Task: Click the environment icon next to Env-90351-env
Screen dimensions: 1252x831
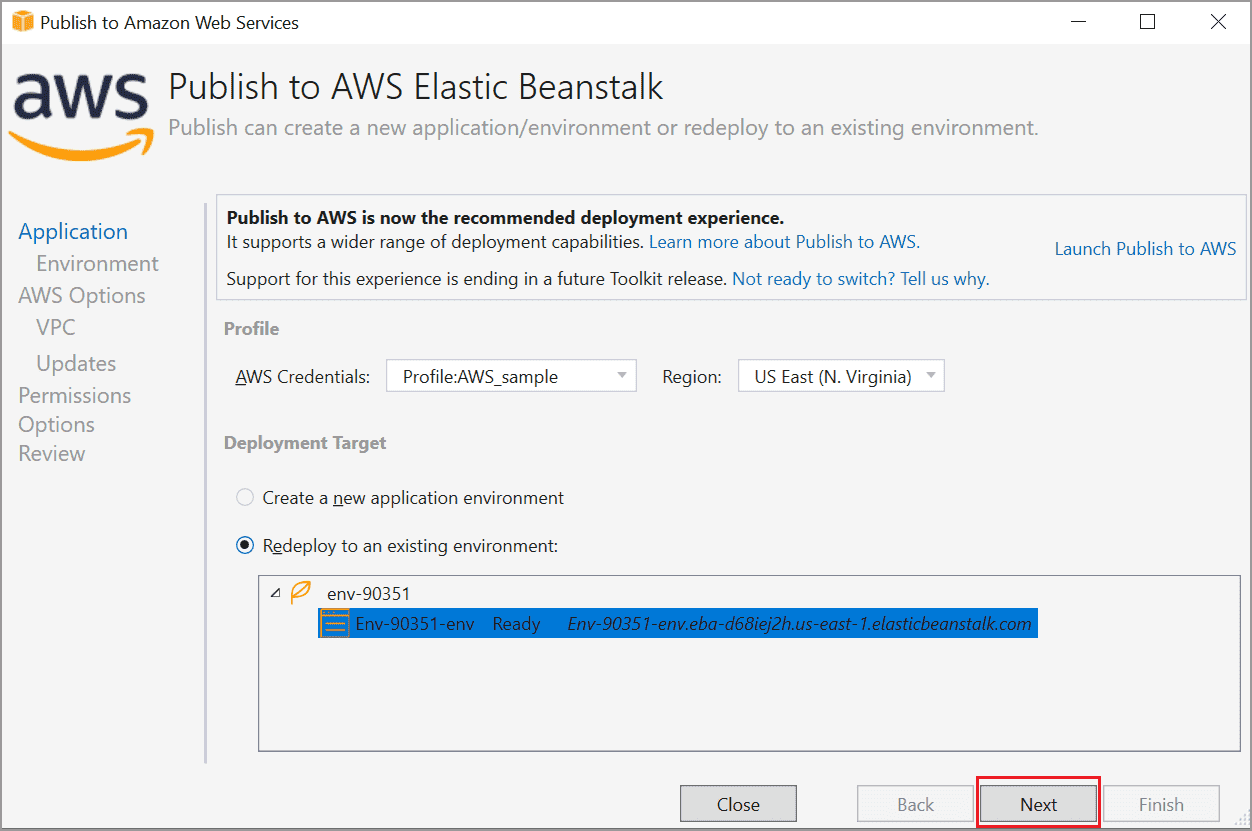Action: (333, 623)
